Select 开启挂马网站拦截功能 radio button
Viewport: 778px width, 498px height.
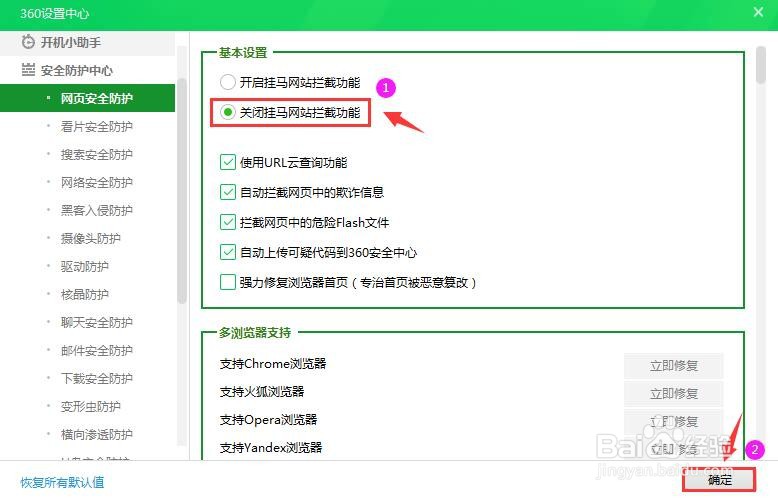pyautogui.click(x=228, y=82)
